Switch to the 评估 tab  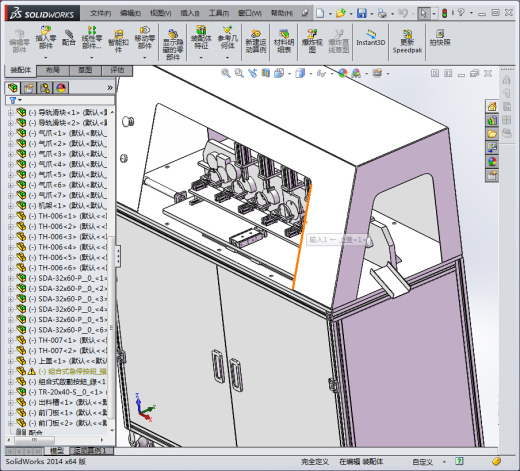pos(117,70)
